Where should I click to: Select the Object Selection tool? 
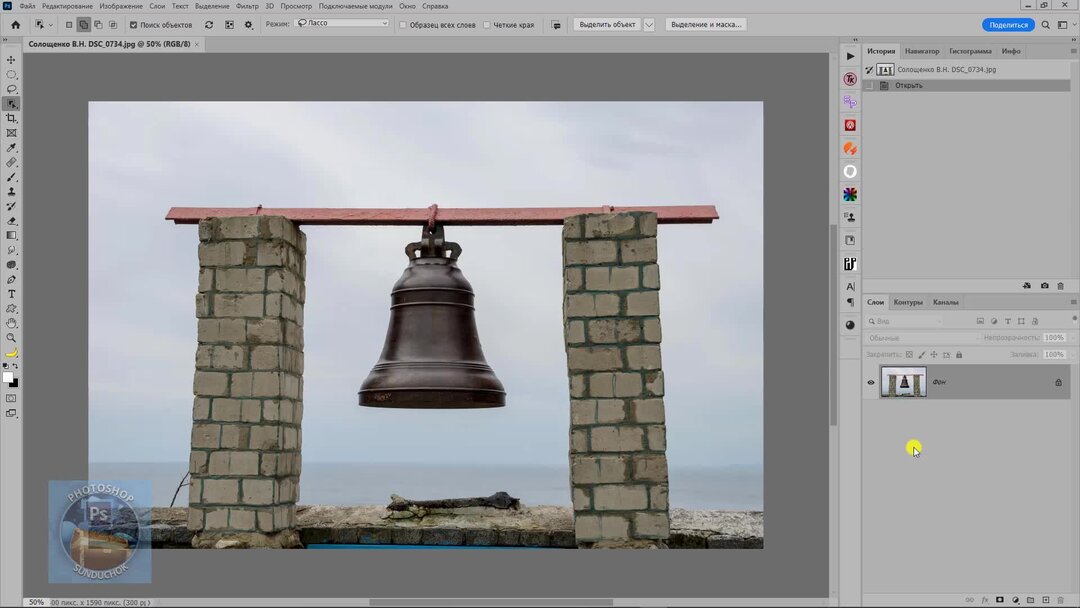click(11, 104)
